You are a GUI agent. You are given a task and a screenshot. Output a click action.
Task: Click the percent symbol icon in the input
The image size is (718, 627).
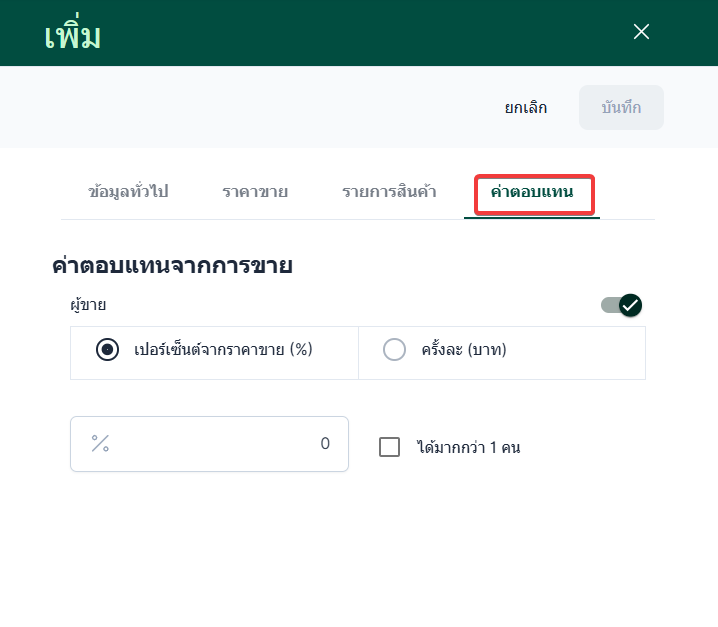(100, 444)
